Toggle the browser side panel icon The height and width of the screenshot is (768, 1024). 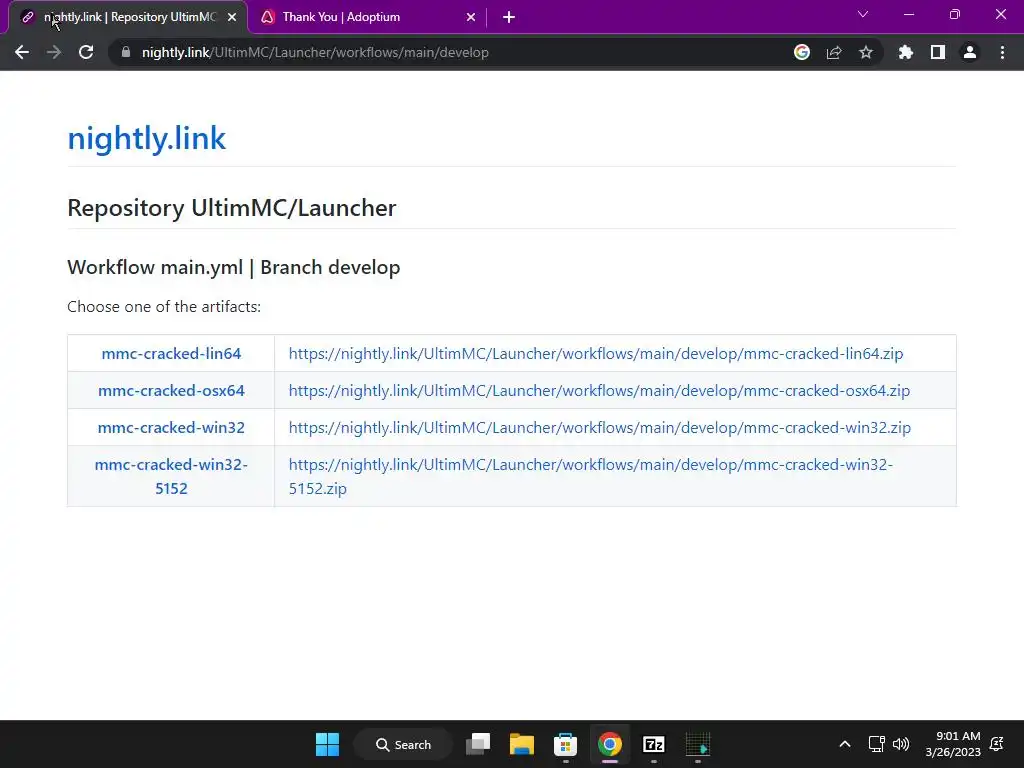click(x=938, y=52)
